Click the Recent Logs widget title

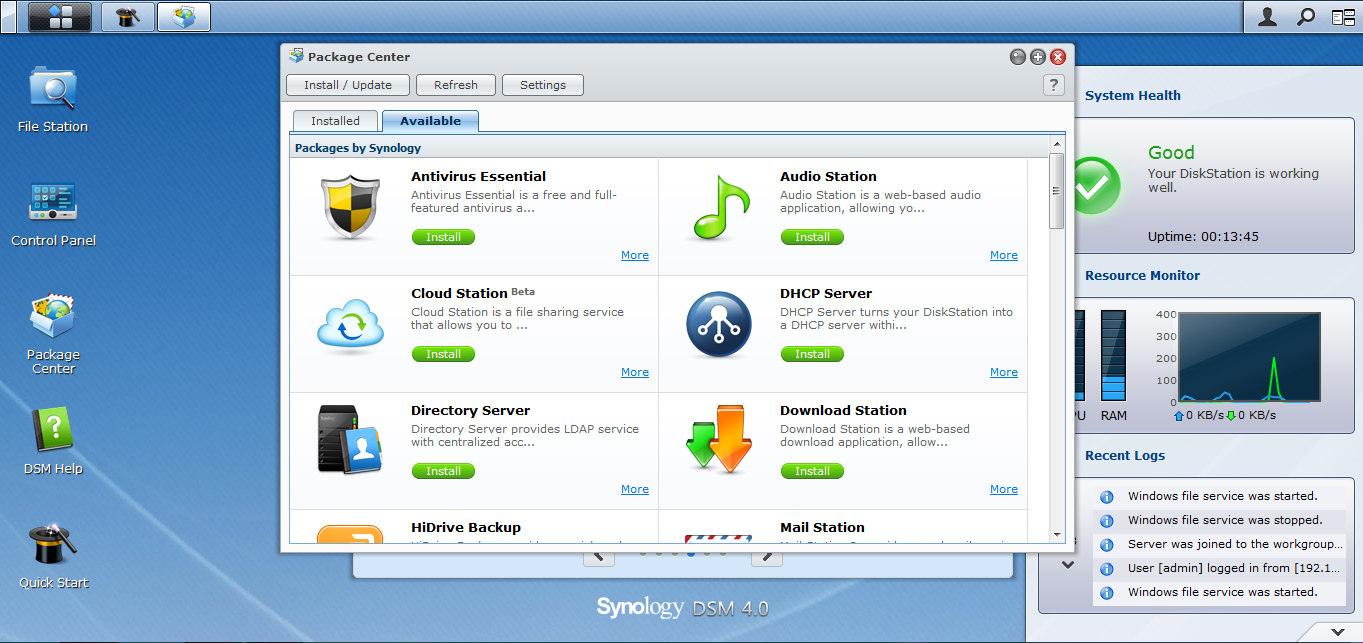tap(1125, 456)
